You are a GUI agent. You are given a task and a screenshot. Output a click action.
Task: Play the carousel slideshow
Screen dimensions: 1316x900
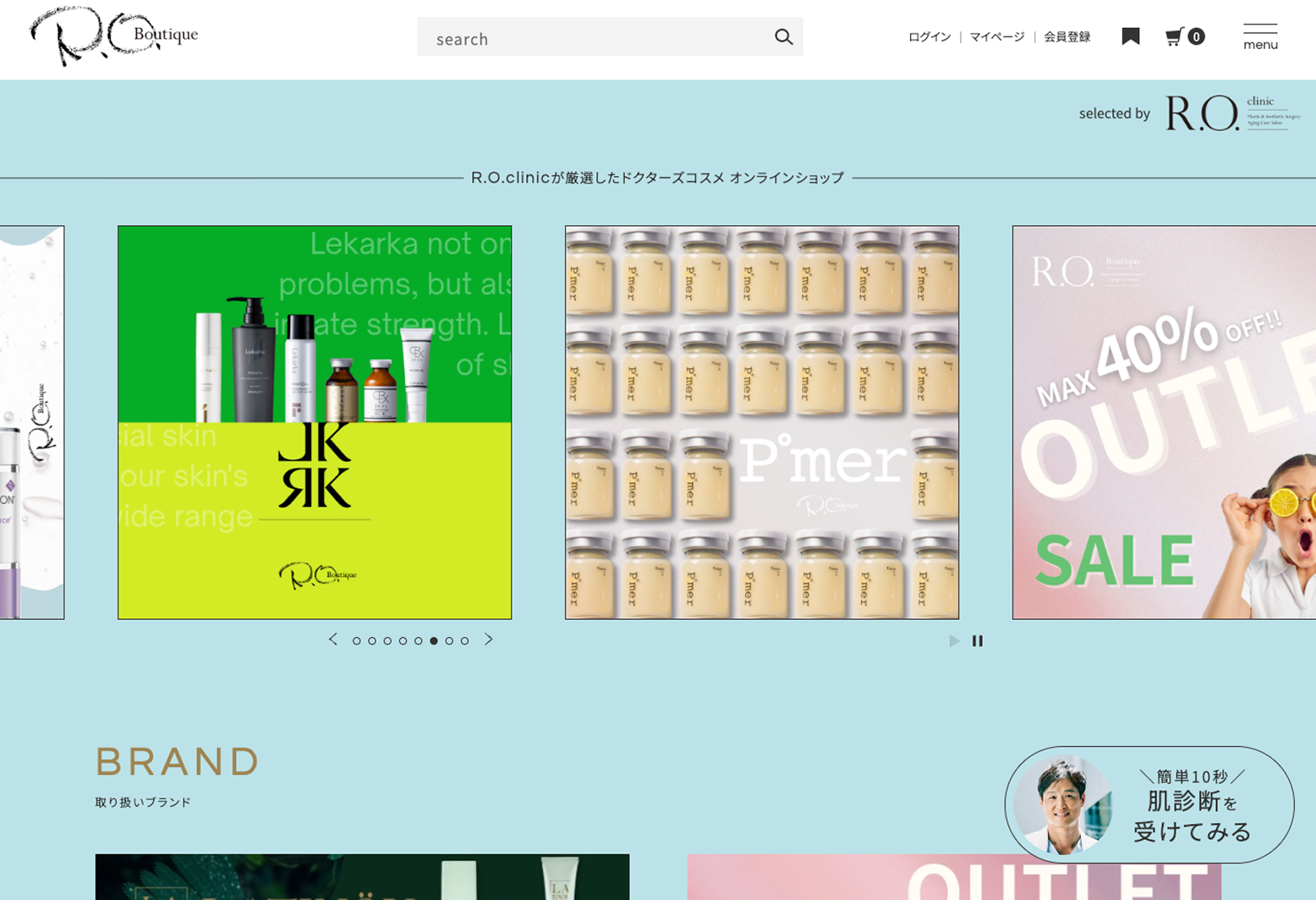[954, 641]
